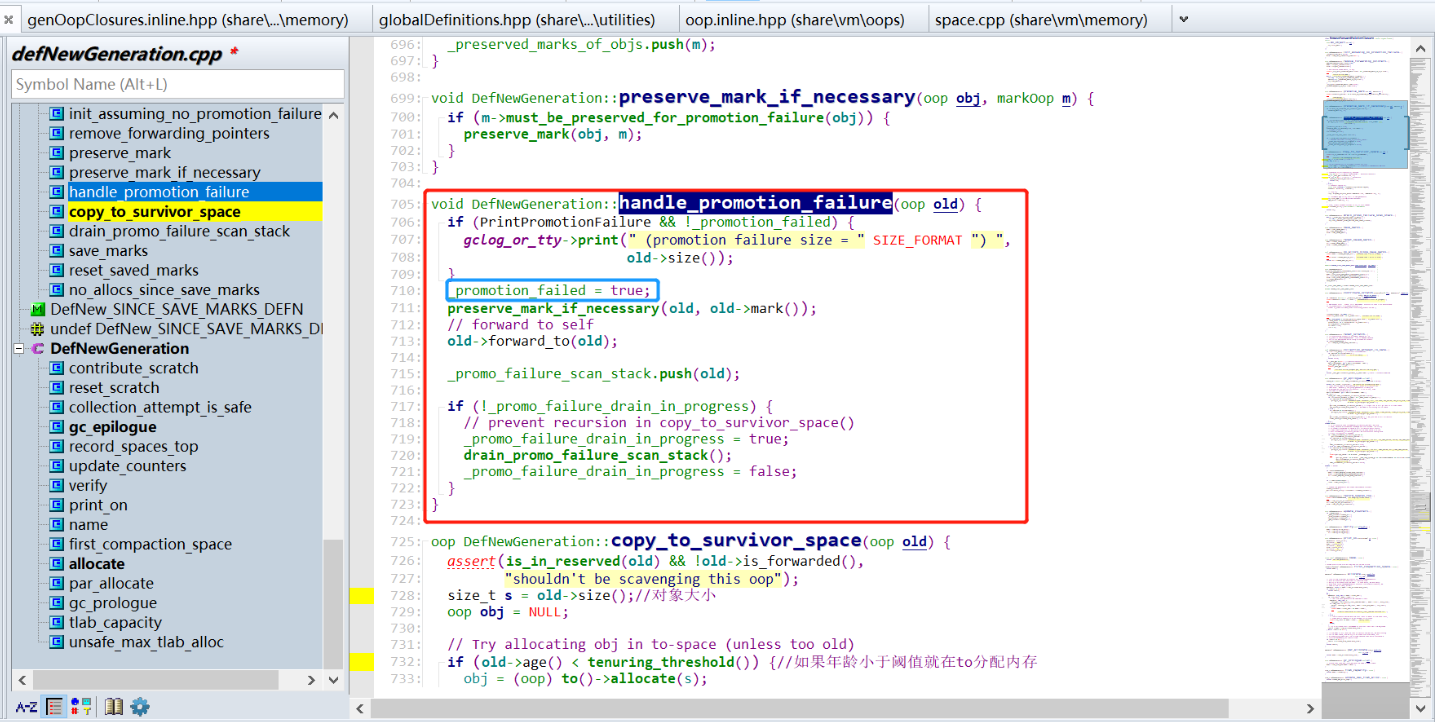
Task: Click the yellow bookmark marker at line 728
Action: click(x=361, y=596)
